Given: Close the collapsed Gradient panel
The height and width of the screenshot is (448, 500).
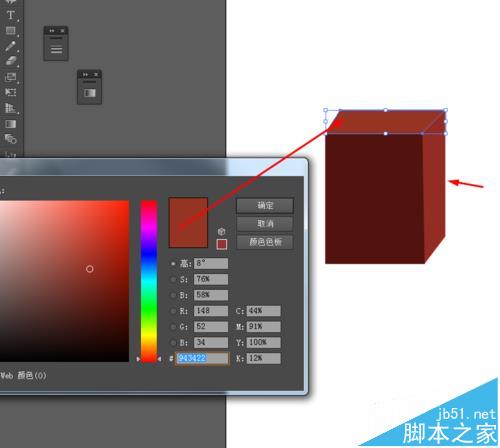Looking at the screenshot, I should click(x=96, y=74).
